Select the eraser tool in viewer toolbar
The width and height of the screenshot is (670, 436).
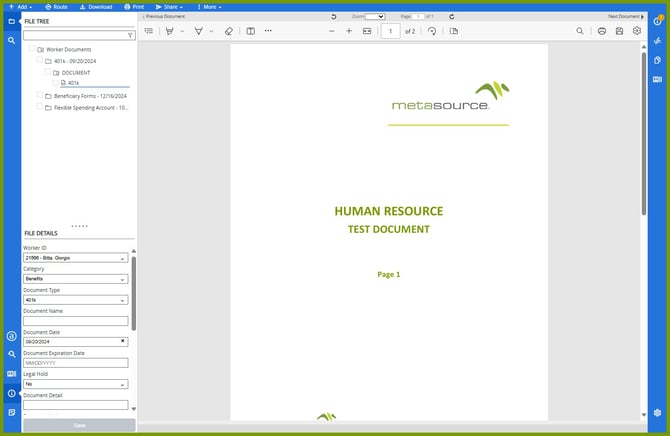pos(229,31)
